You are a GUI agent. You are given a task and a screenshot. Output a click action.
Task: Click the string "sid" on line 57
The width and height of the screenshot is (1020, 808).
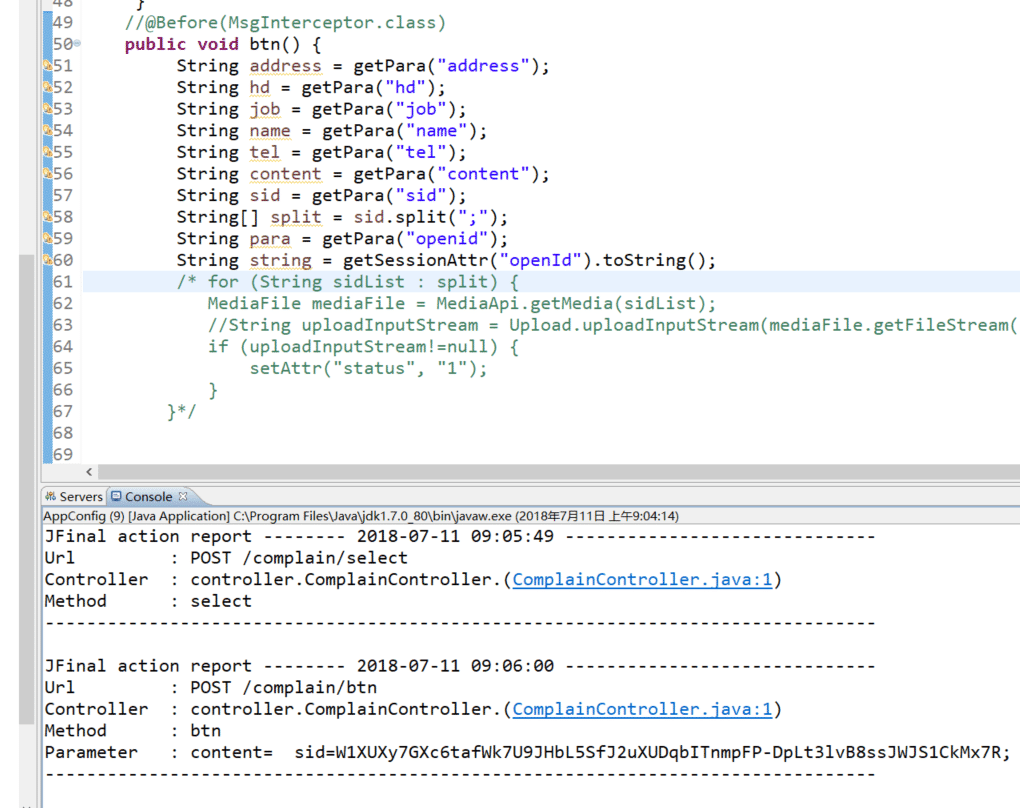pos(421,195)
